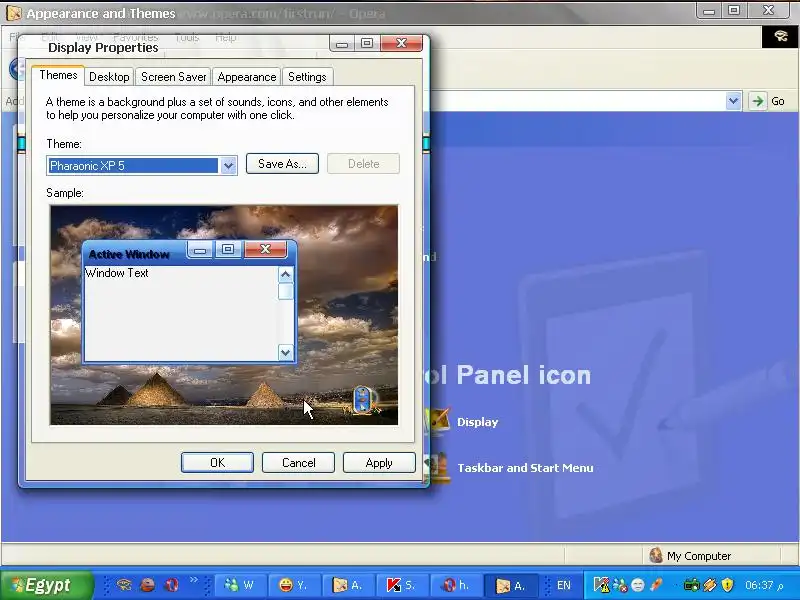The width and height of the screenshot is (800, 600).
Task: Click the EN language indicator
Action: click(x=564, y=585)
